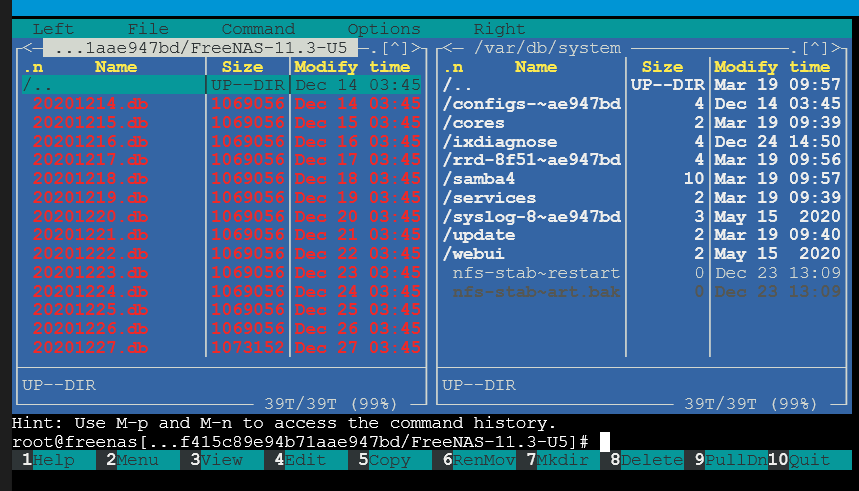Select file 20201221.db

tap(222, 235)
